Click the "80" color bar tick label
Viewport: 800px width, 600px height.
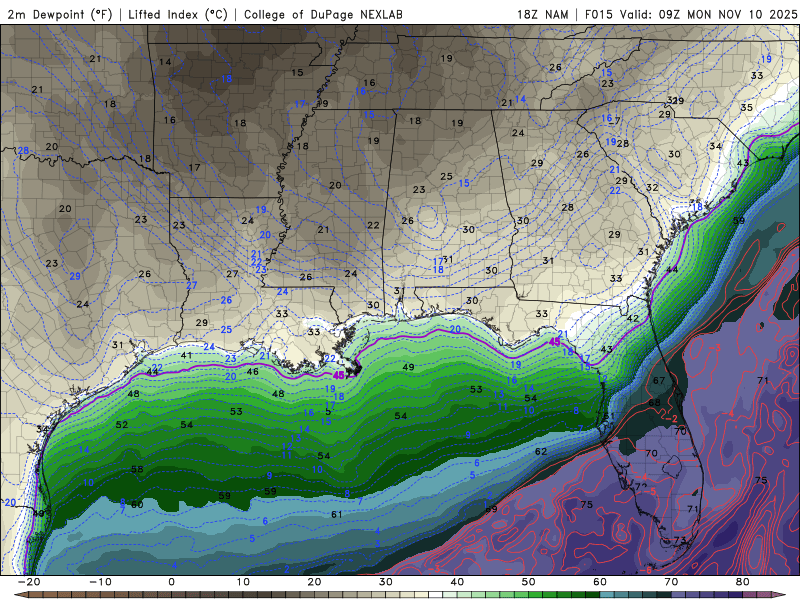pos(743,582)
